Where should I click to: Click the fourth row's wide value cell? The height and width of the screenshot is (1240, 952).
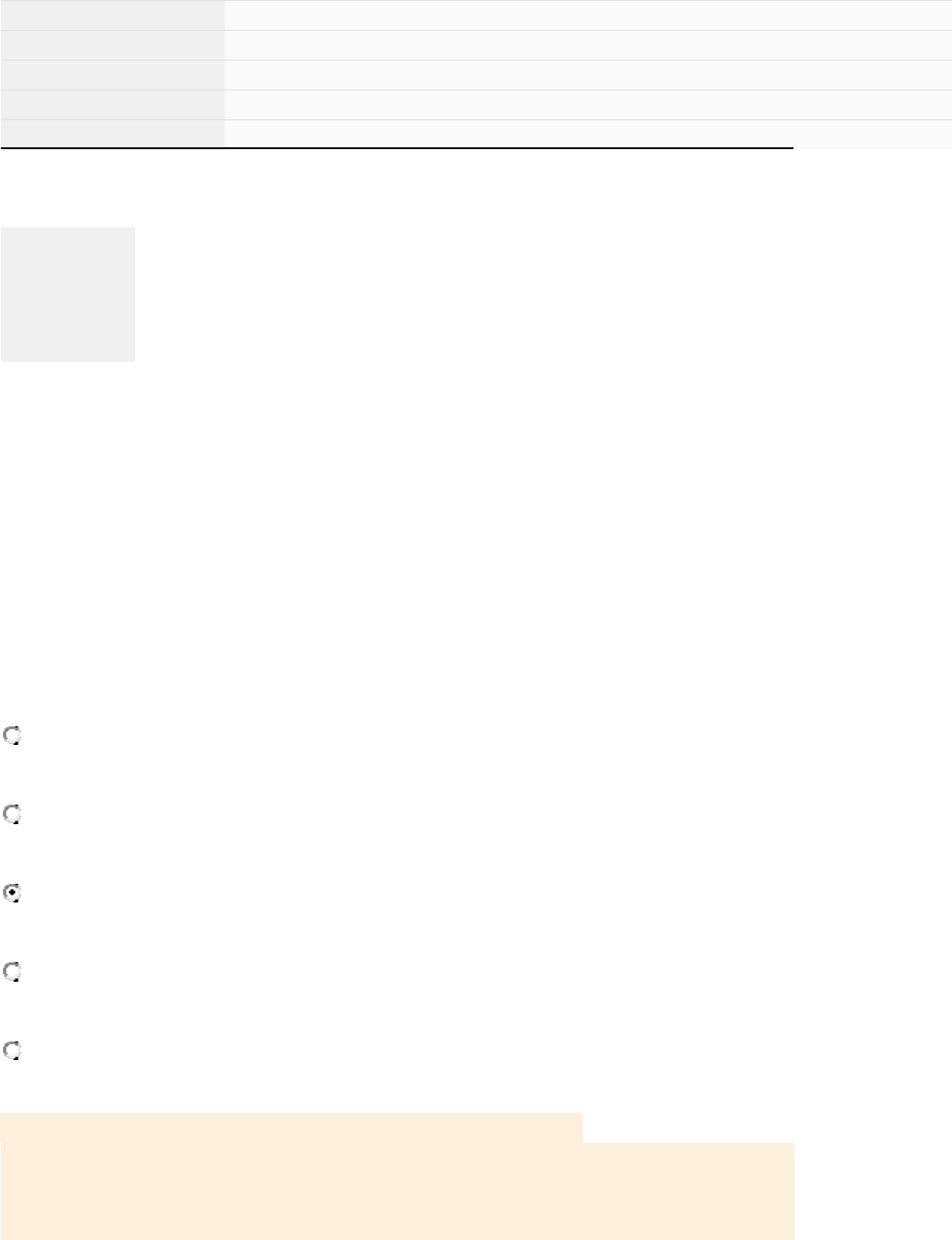tap(587, 104)
